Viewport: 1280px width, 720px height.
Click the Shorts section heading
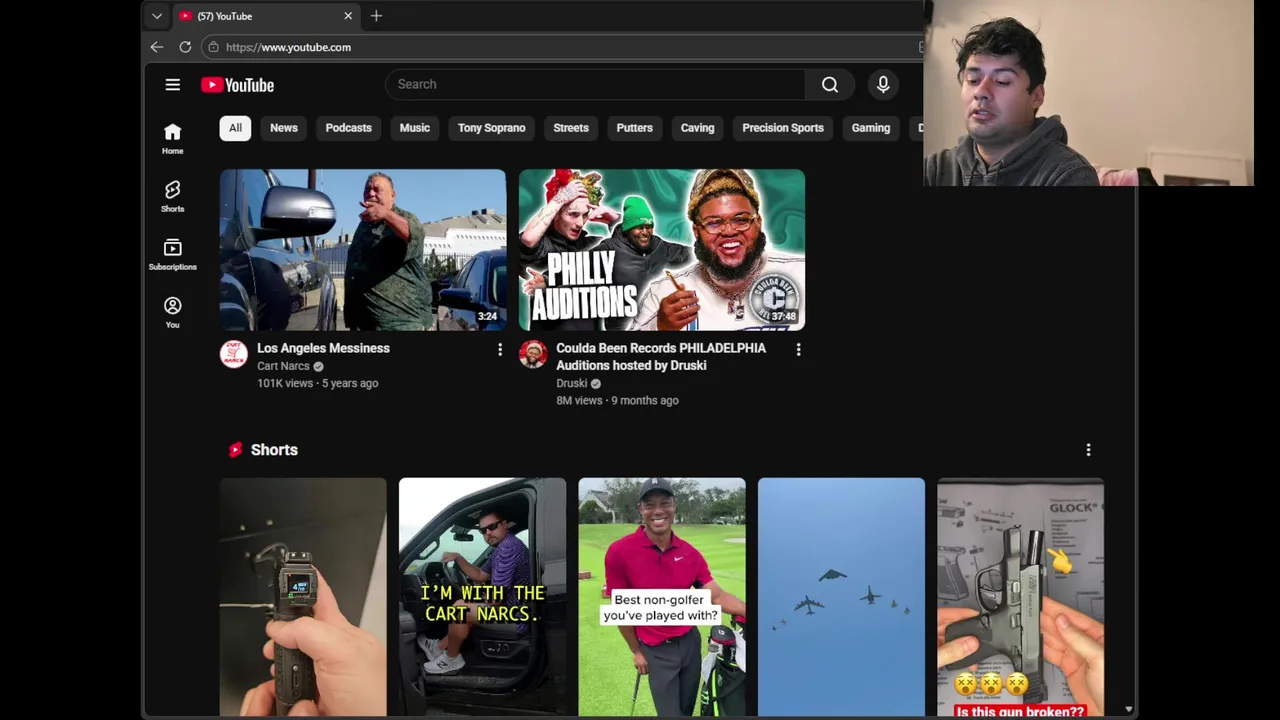pos(274,450)
